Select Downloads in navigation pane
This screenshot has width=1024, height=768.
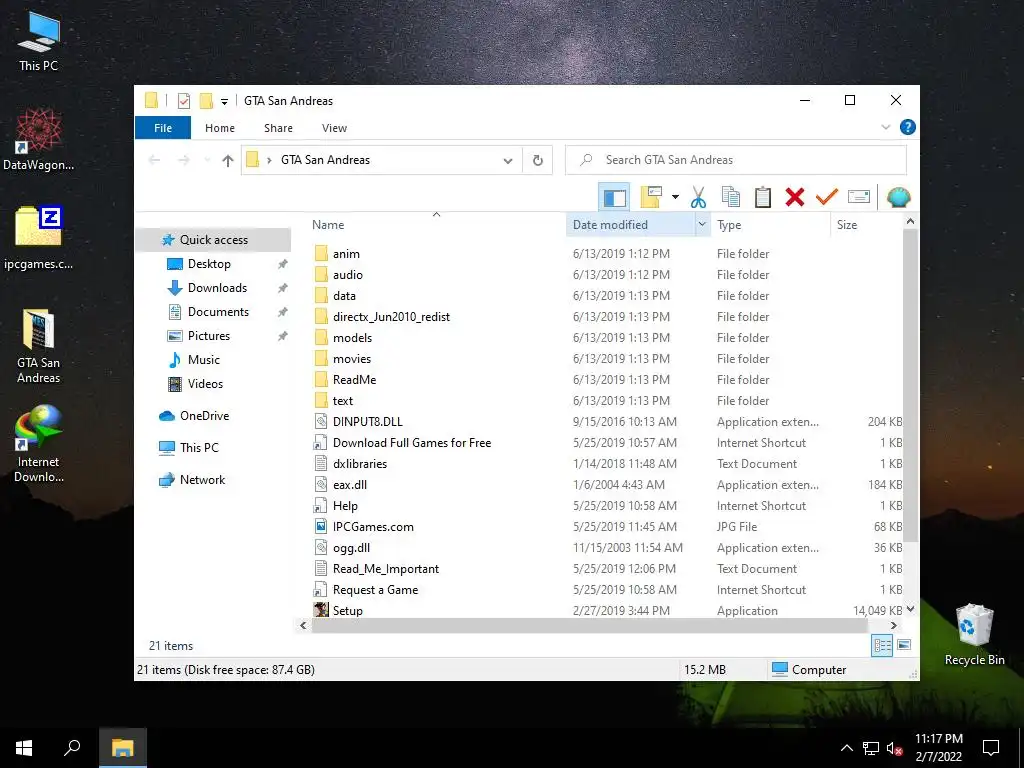click(217, 288)
